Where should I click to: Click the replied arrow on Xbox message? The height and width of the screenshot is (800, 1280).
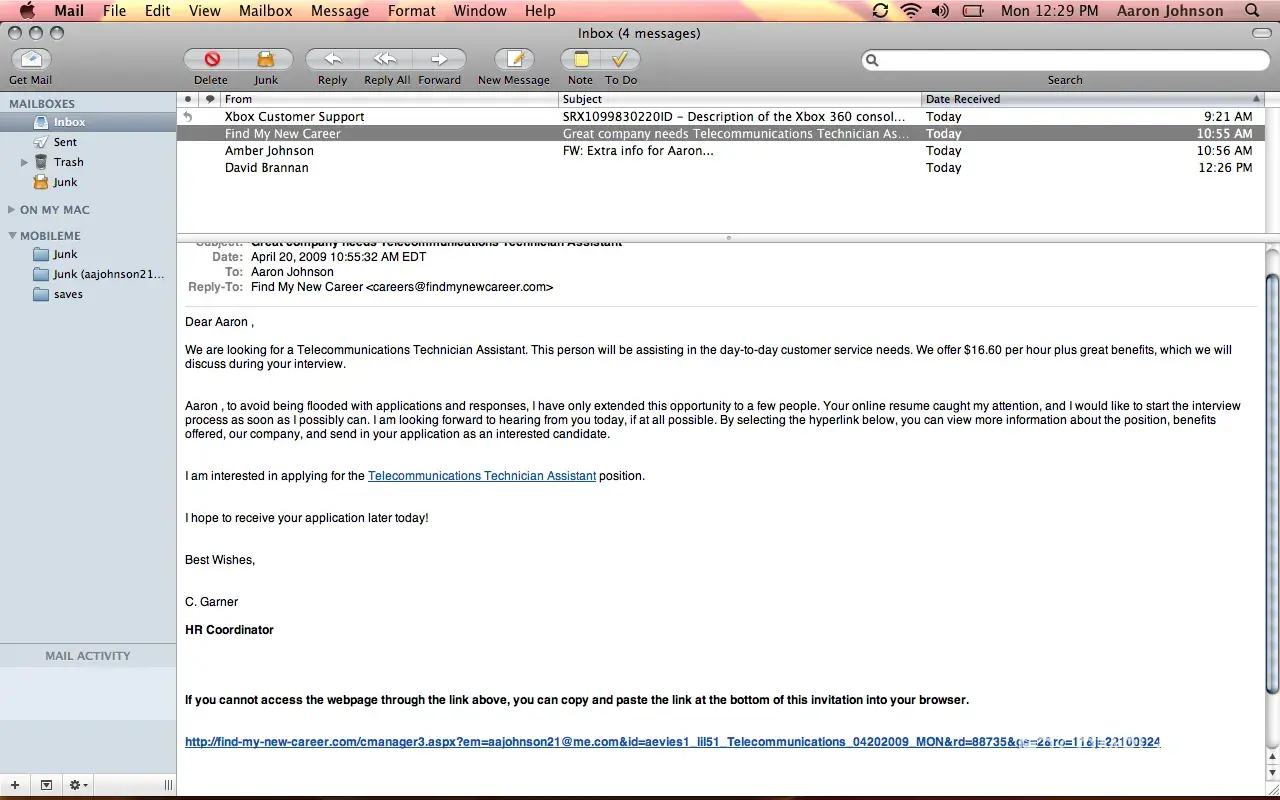coord(187,117)
